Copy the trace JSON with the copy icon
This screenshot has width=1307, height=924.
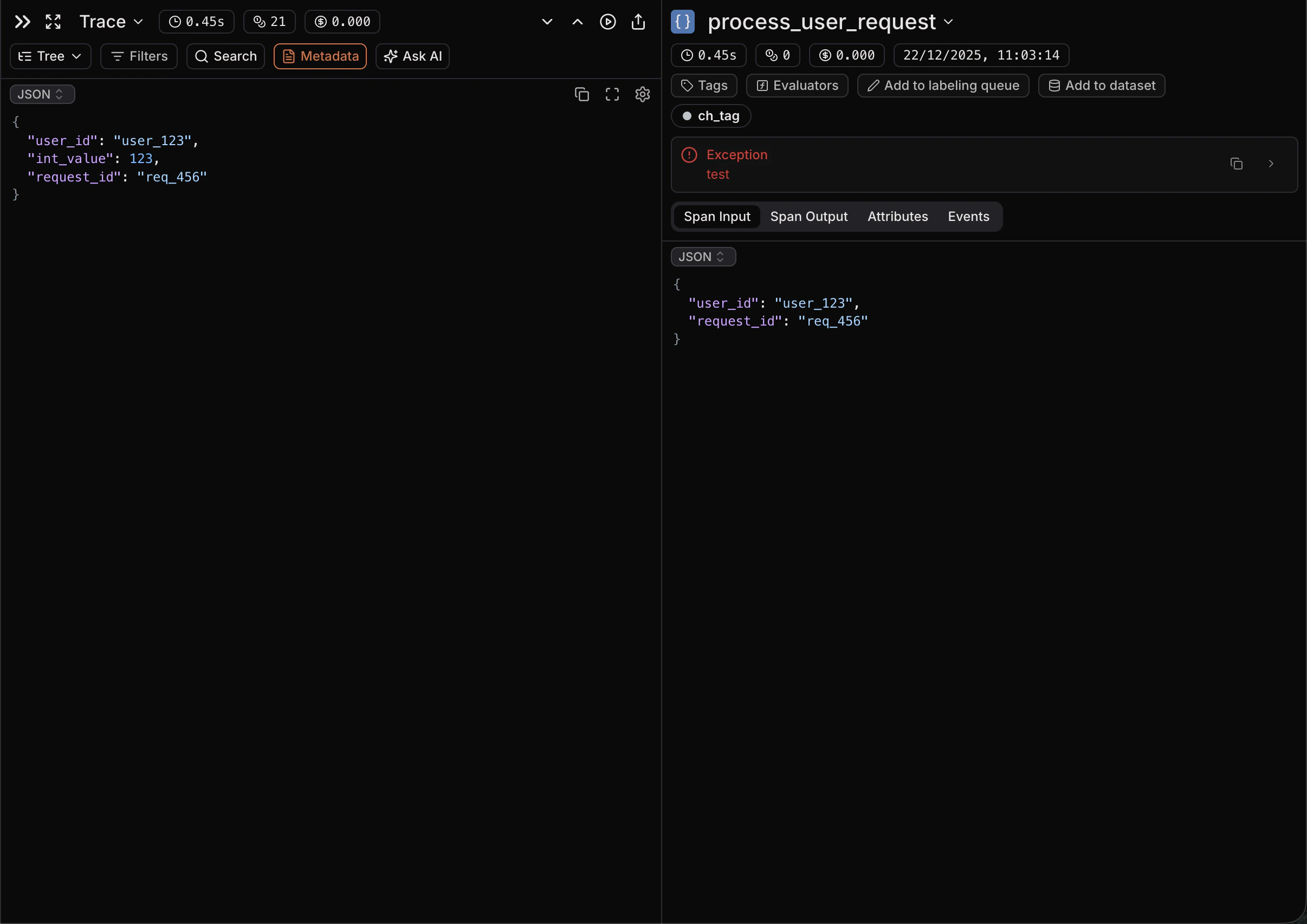click(x=581, y=94)
